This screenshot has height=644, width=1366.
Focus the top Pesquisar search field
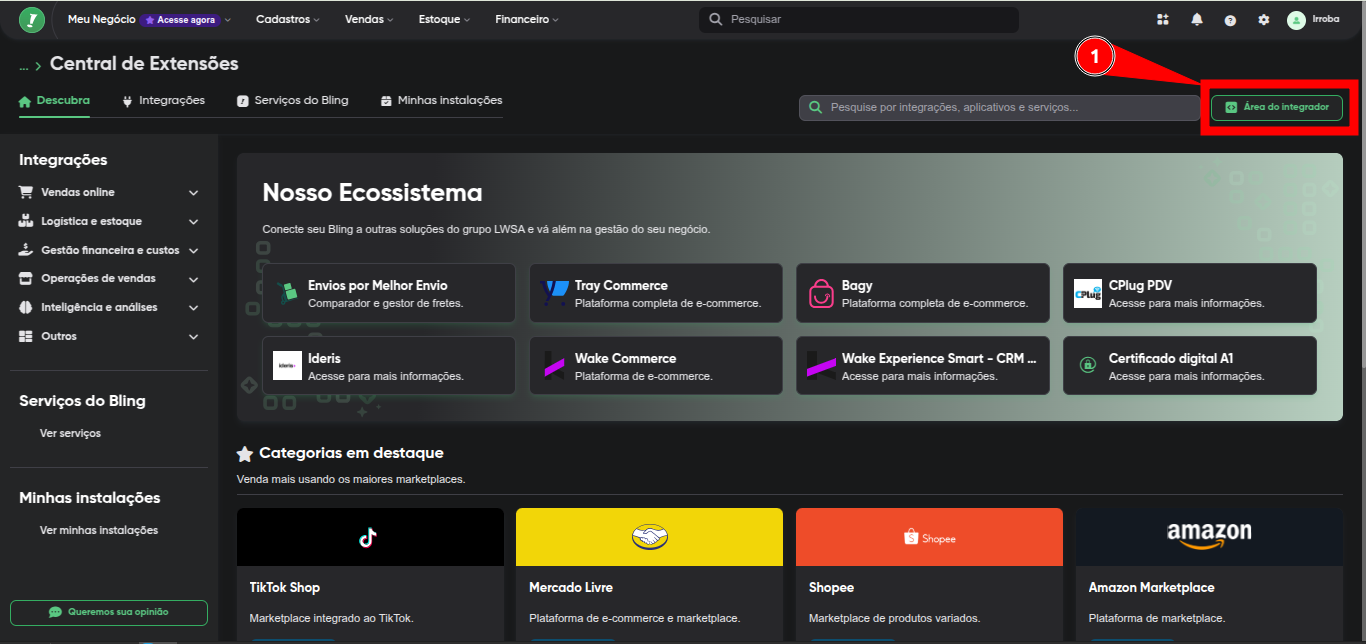[x=859, y=20]
